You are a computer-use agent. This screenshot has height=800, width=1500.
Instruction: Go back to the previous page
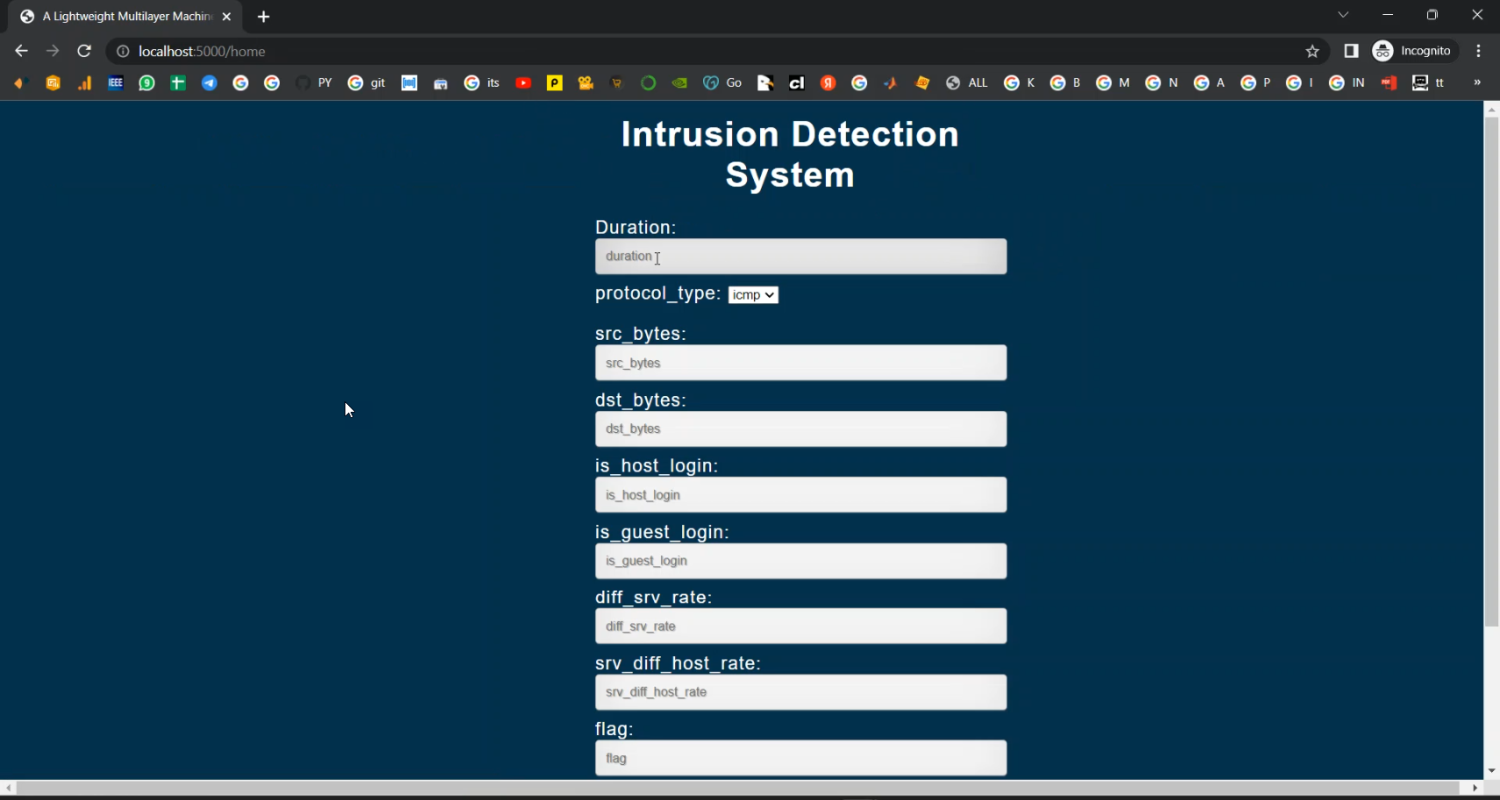pyautogui.click(x=22, y=51)
